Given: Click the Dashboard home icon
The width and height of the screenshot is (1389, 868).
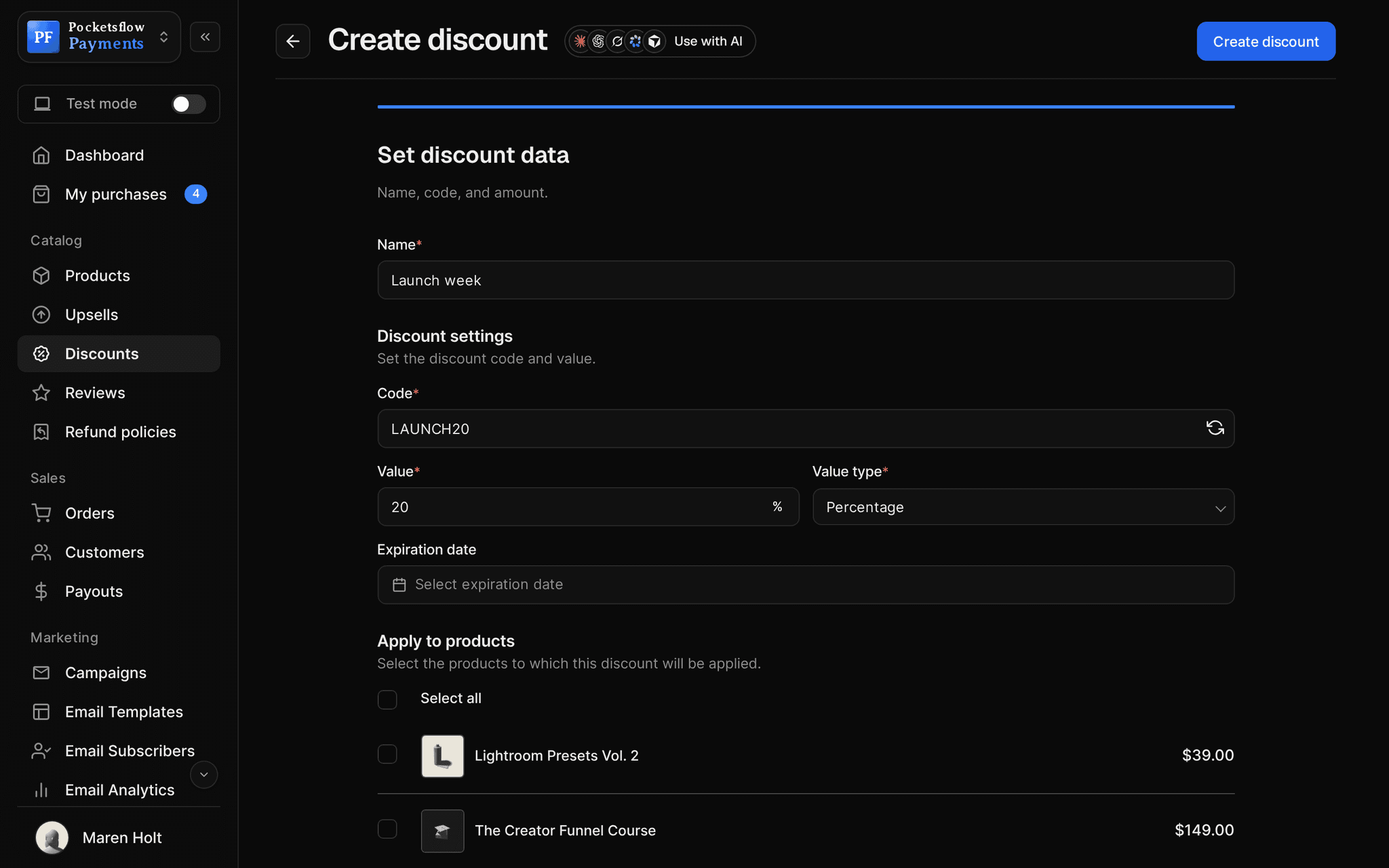Looking at the screenshot, I should pyautogui.click(x=41, y=155).
